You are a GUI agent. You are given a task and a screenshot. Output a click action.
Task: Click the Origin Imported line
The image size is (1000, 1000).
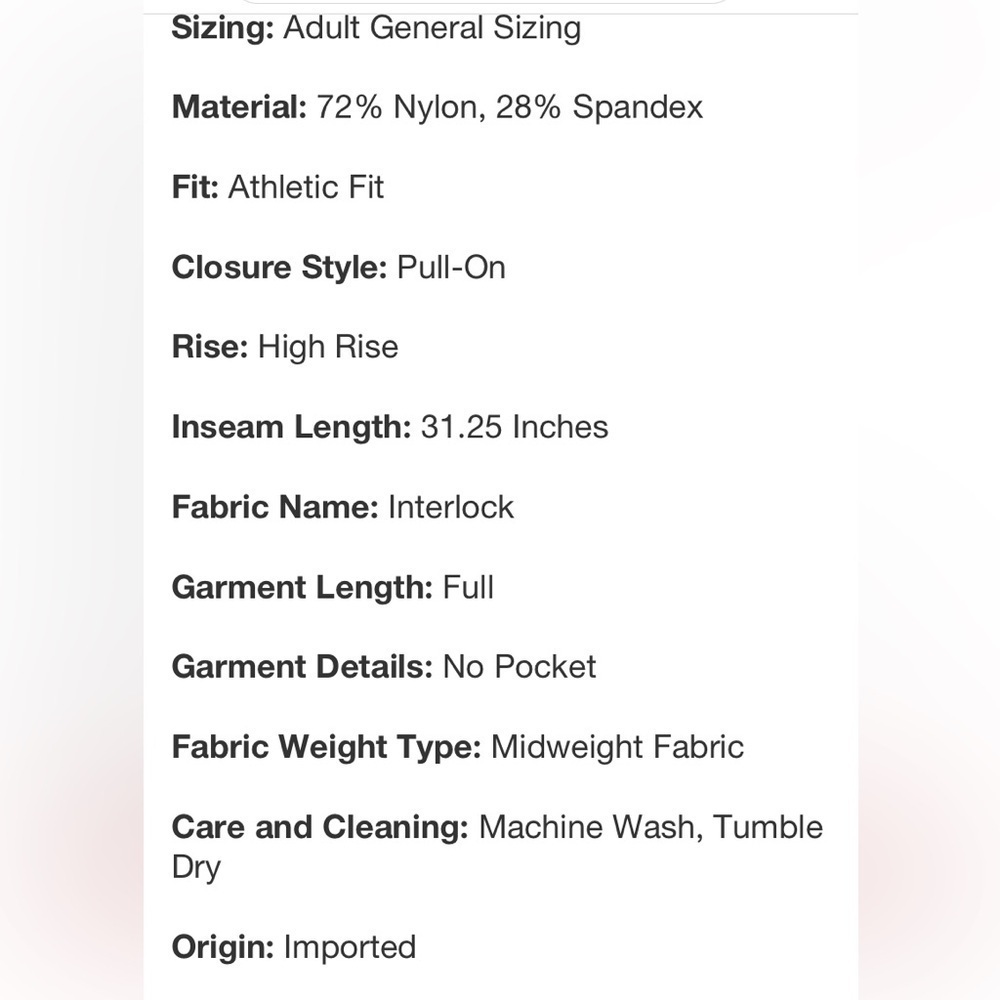(294, 947)
